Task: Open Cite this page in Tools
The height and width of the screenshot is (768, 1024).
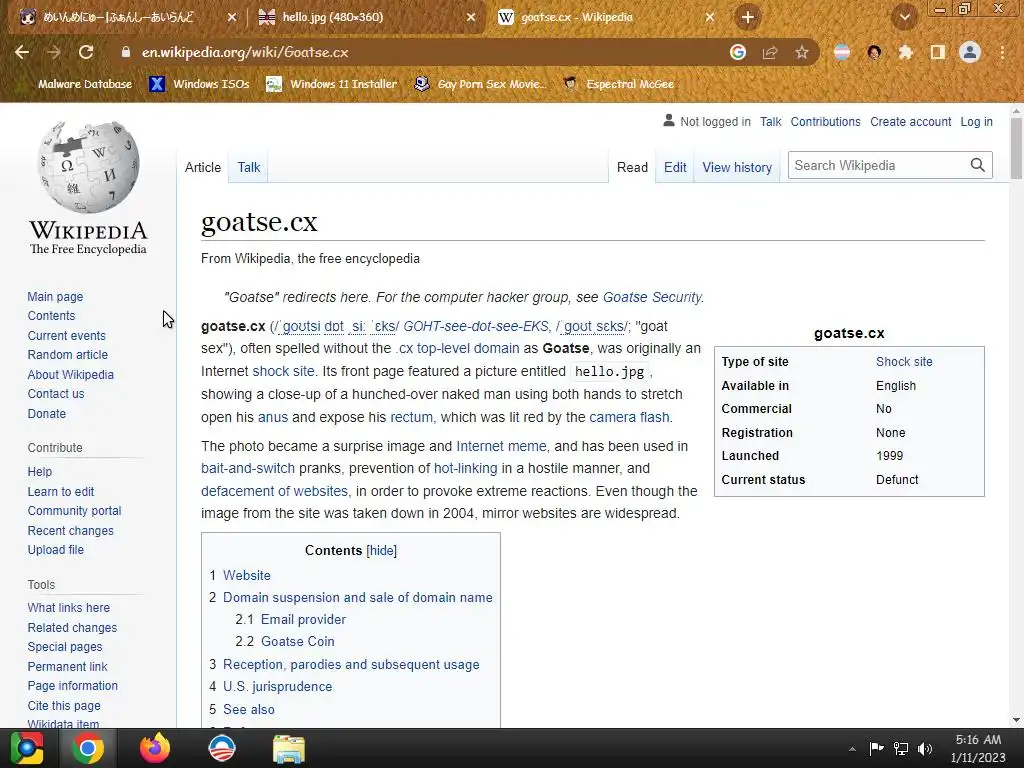Action: tap(63, 705)
